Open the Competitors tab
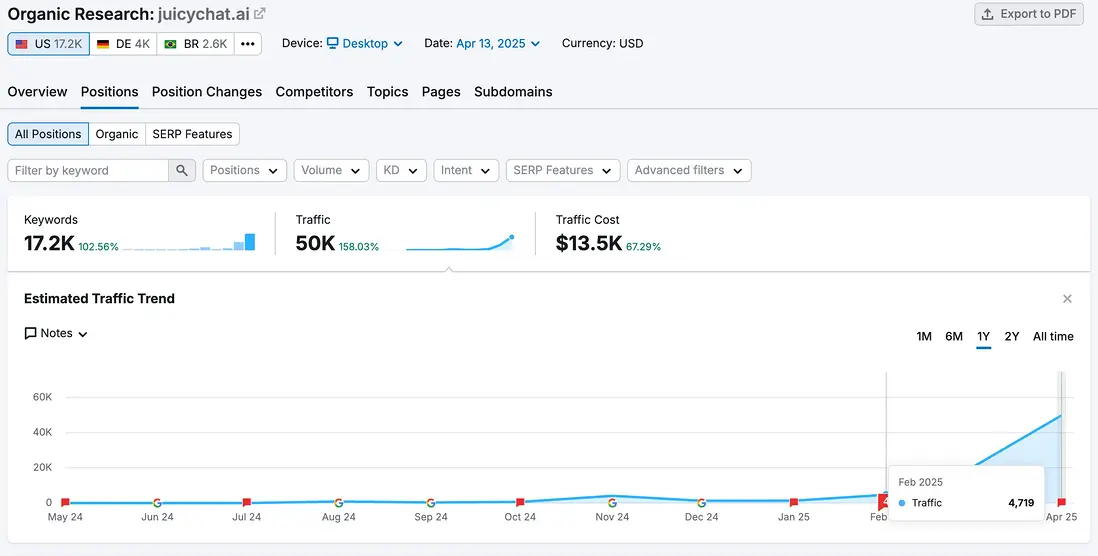Viewport: 1098px width, 556px height. click(314, 92)
